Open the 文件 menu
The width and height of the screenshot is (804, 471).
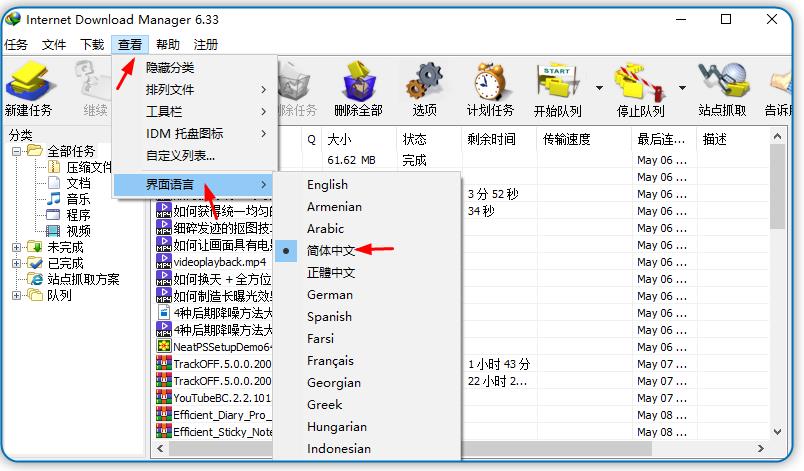[x=54, y=45]
